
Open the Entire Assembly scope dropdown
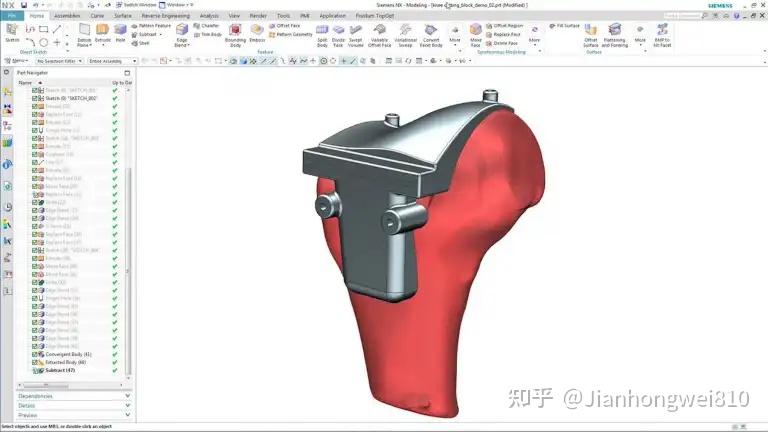click(x=112, y=61)
